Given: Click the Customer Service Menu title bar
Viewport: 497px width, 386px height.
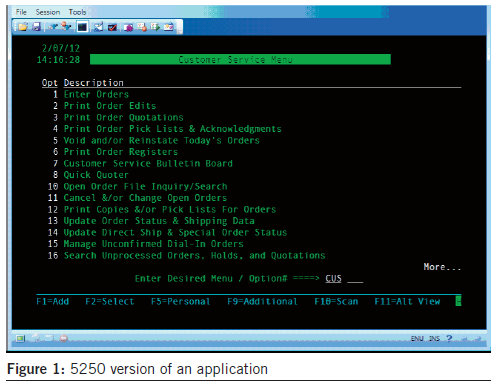Looking at the screenshot, I should coord(240,60).
